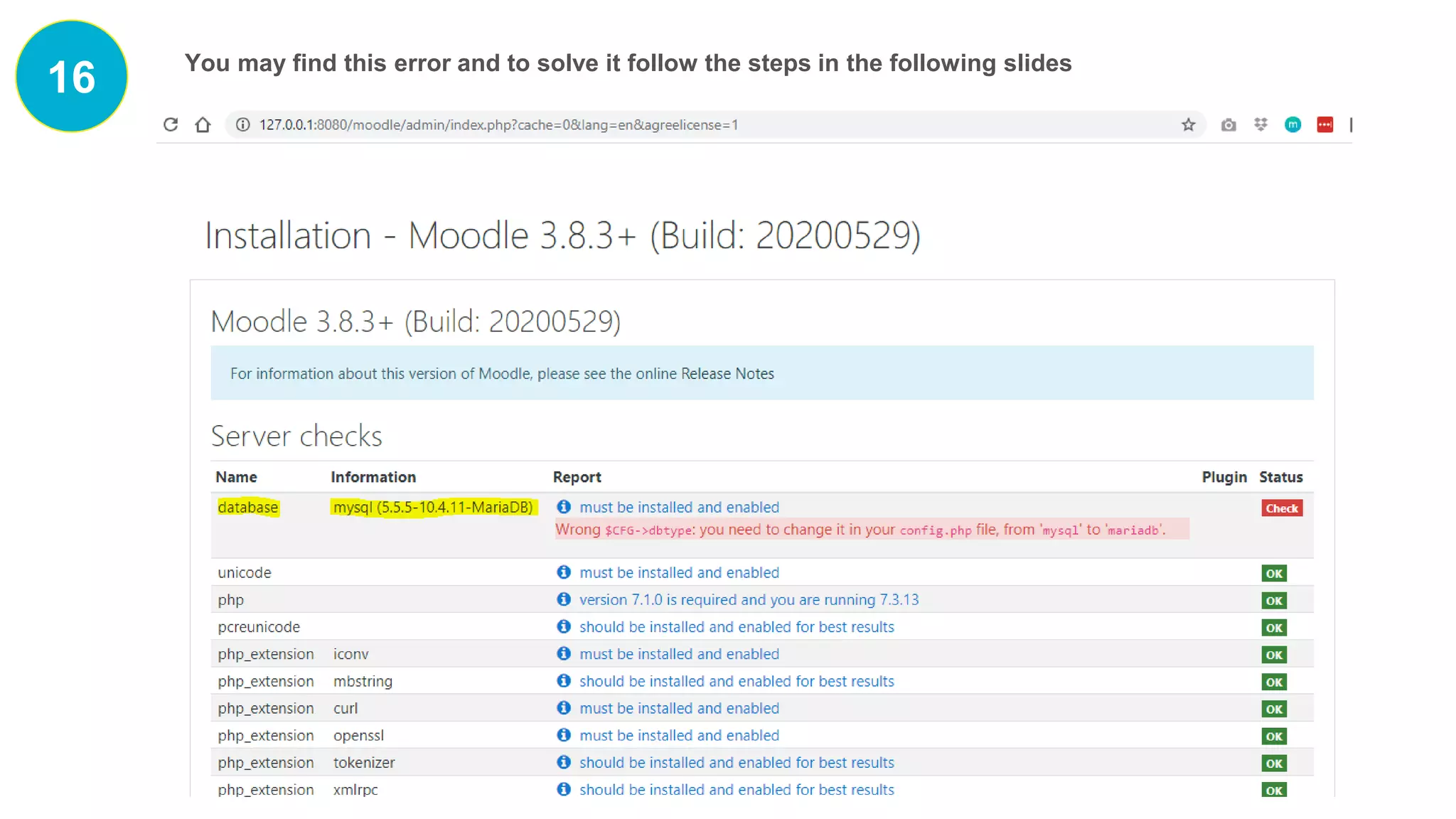This screenshot has height=819, width=1456.
Task: Click the OK status badge for php
Action: [x=1274, y=601]
